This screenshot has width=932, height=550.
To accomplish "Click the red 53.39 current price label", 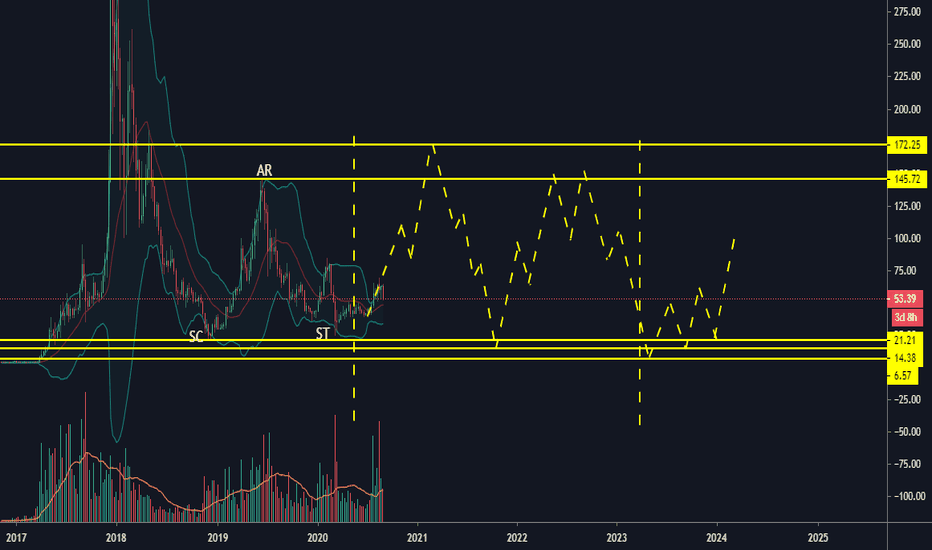I will tap(905, 299).
